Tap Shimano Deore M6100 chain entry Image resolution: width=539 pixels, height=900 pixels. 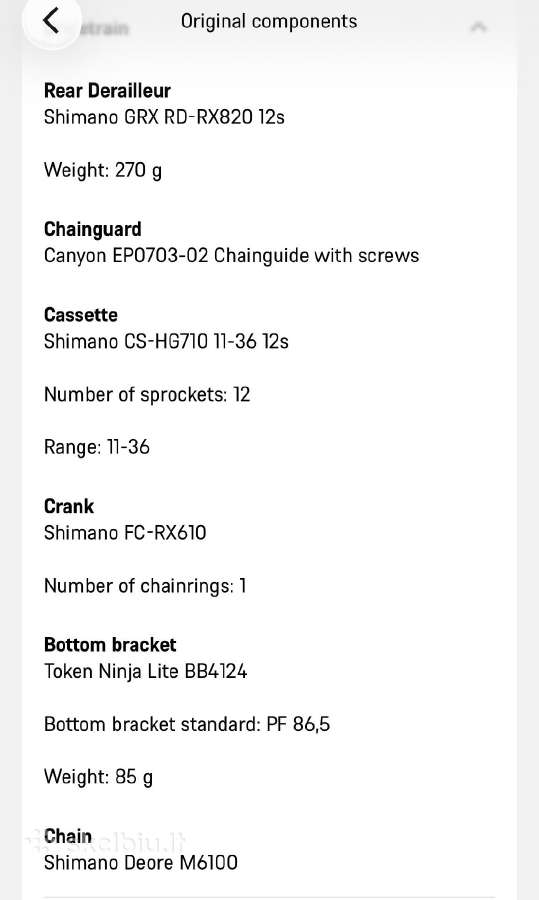[141, 863]
